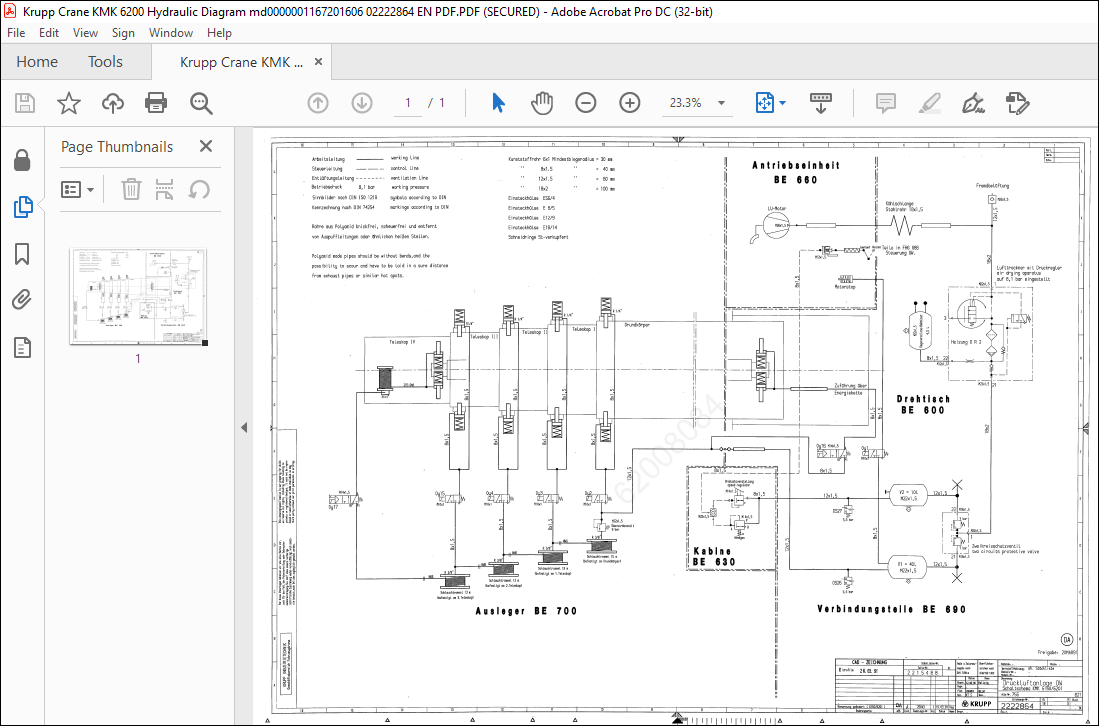Collapse the navigation pane with side arrow
Viewport: 1099px width, 726px height.
[244, 427]
